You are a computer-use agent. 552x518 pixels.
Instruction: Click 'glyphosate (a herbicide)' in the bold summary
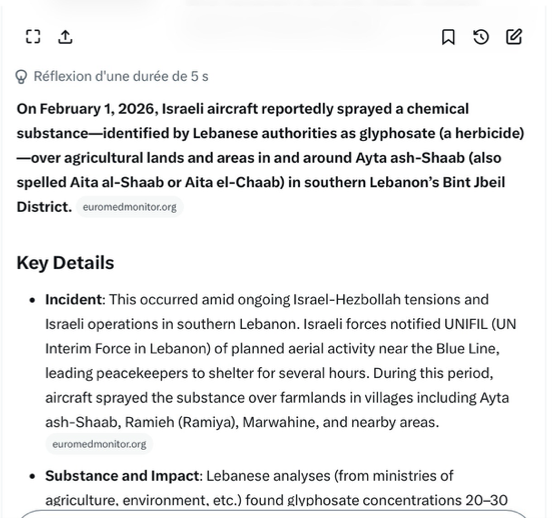pos(441,133)
